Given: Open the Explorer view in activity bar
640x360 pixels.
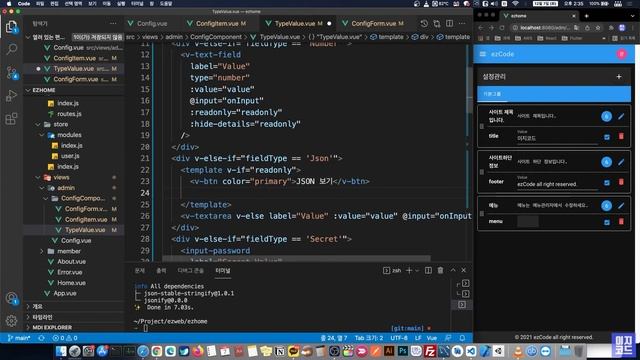Looking at the screenshot, I should click(x=11, y=27).
